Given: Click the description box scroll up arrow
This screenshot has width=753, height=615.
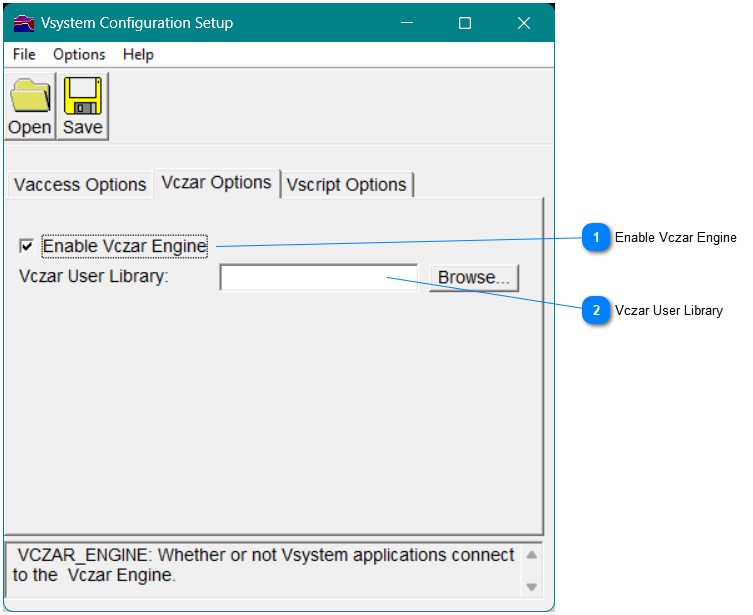Looking at the screenshot, I should (532, 555).
